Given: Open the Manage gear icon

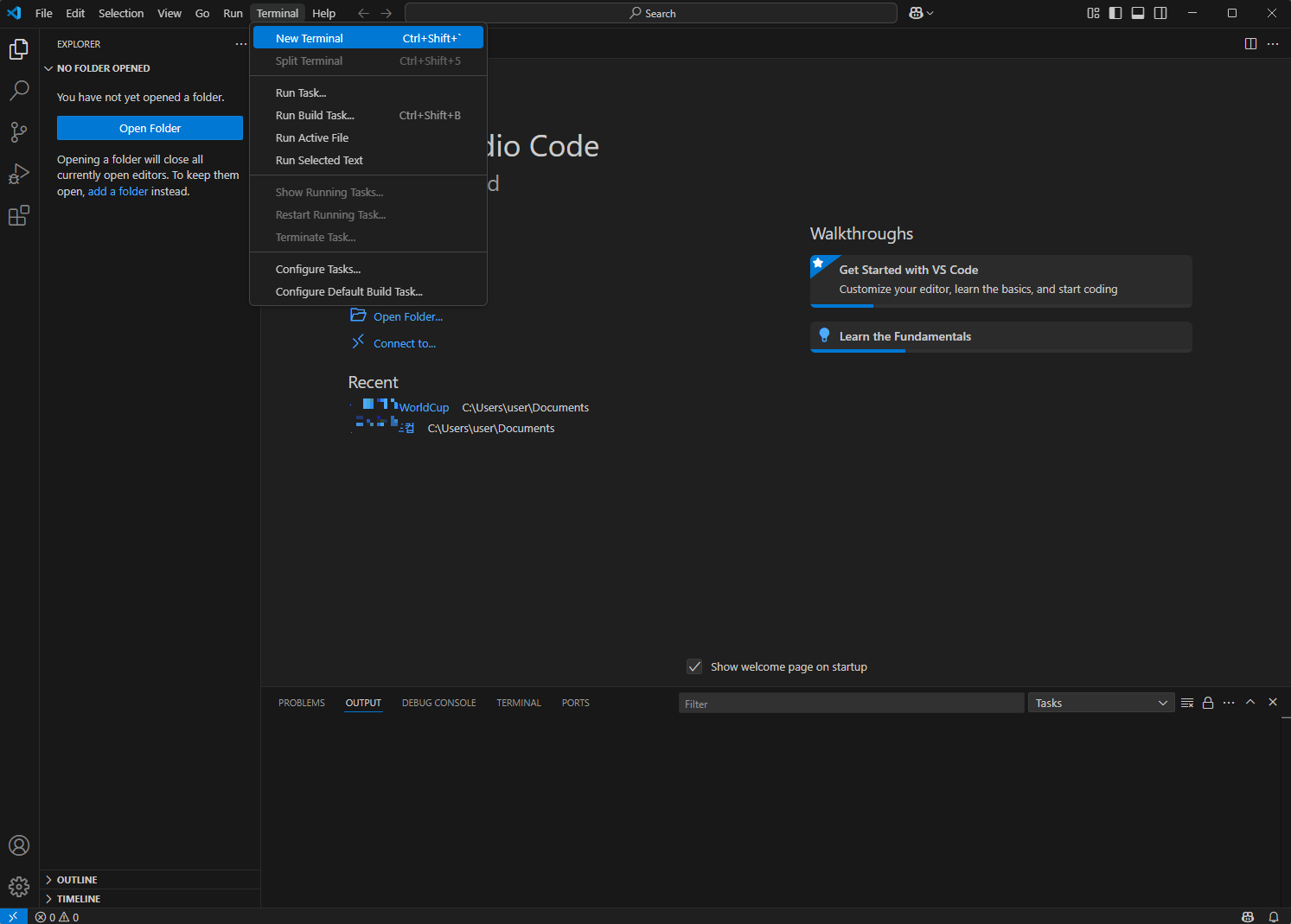Looking at the screenshot, I should (19, 887).
